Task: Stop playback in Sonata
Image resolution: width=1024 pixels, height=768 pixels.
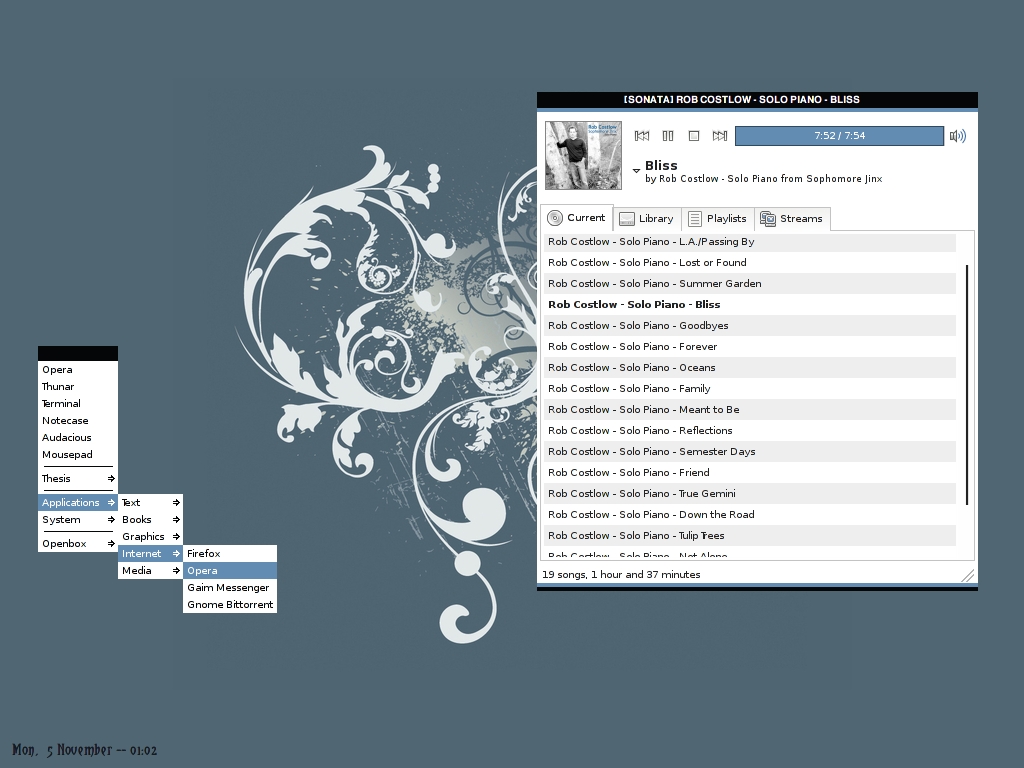Action: (x=694, y=136)
